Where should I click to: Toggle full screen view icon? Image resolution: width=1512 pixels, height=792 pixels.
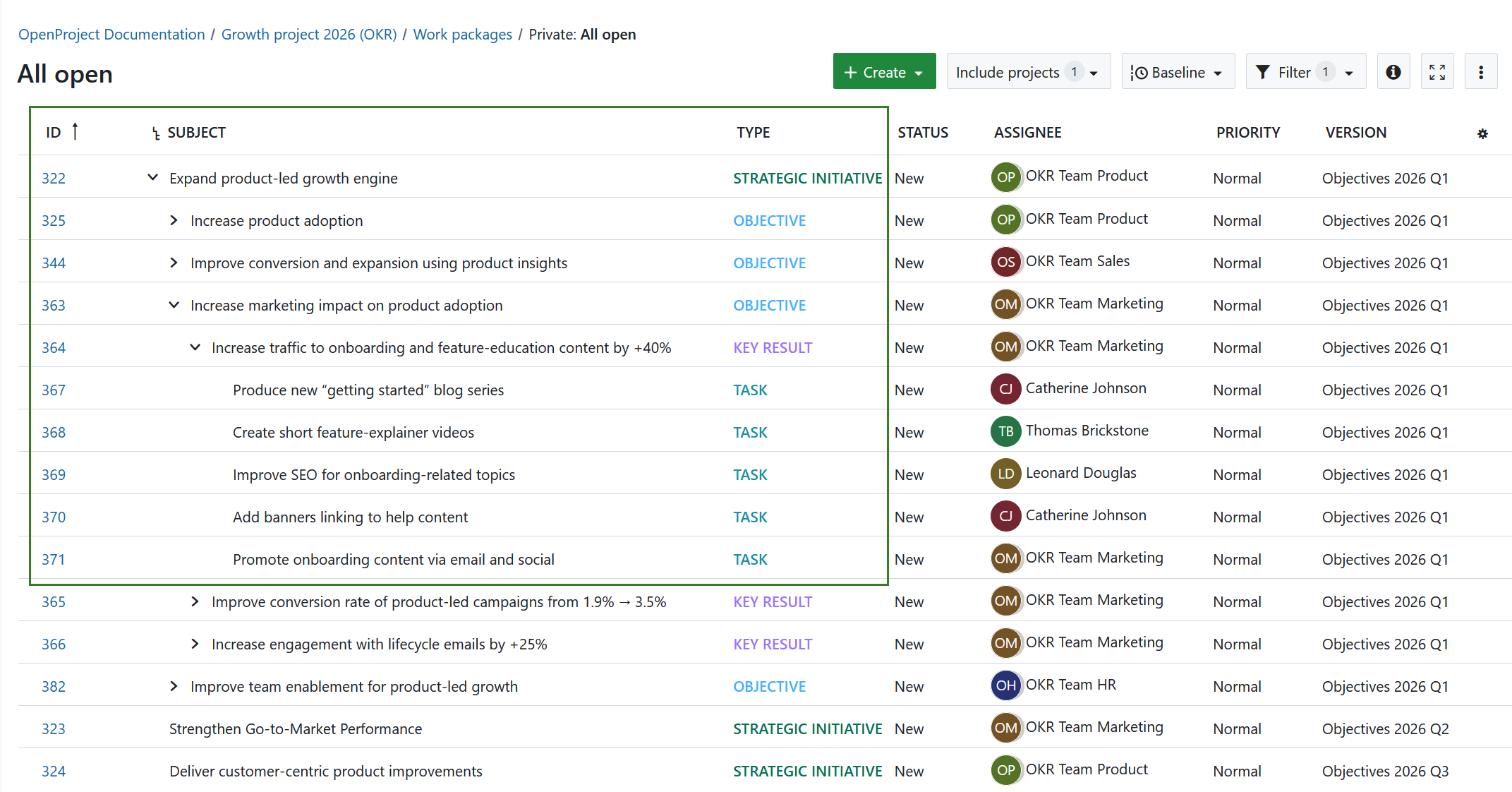click(x=1437, y=71)
